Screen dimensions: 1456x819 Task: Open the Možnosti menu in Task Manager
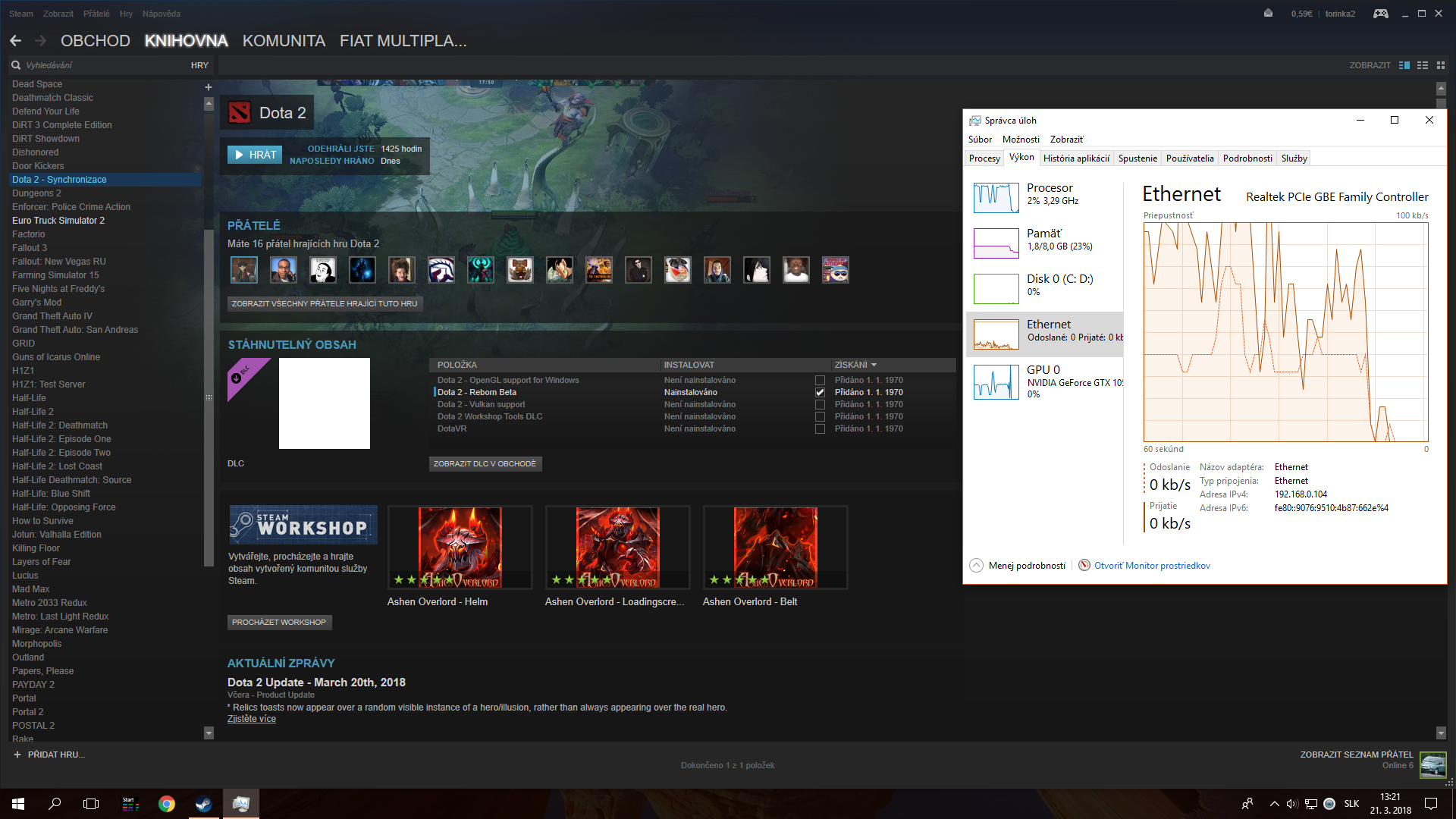(1021, 140)
